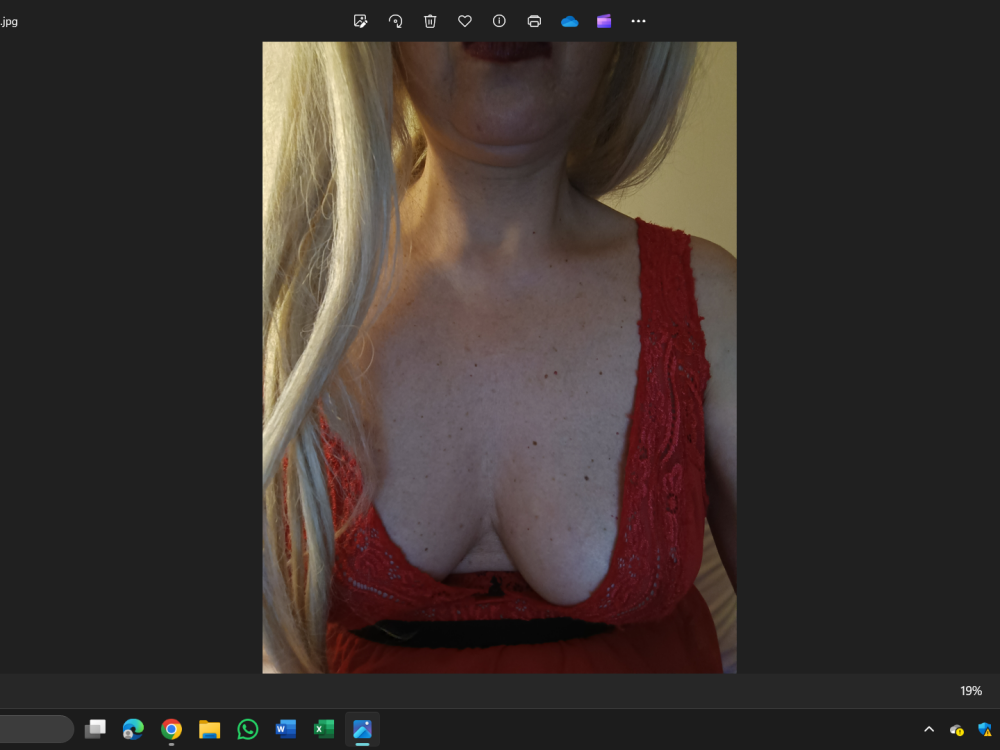Open Microsoft Excel from the taskbar
This screenshot has width=1000, height=750.
pyautogui.click(x=323, y=729)
